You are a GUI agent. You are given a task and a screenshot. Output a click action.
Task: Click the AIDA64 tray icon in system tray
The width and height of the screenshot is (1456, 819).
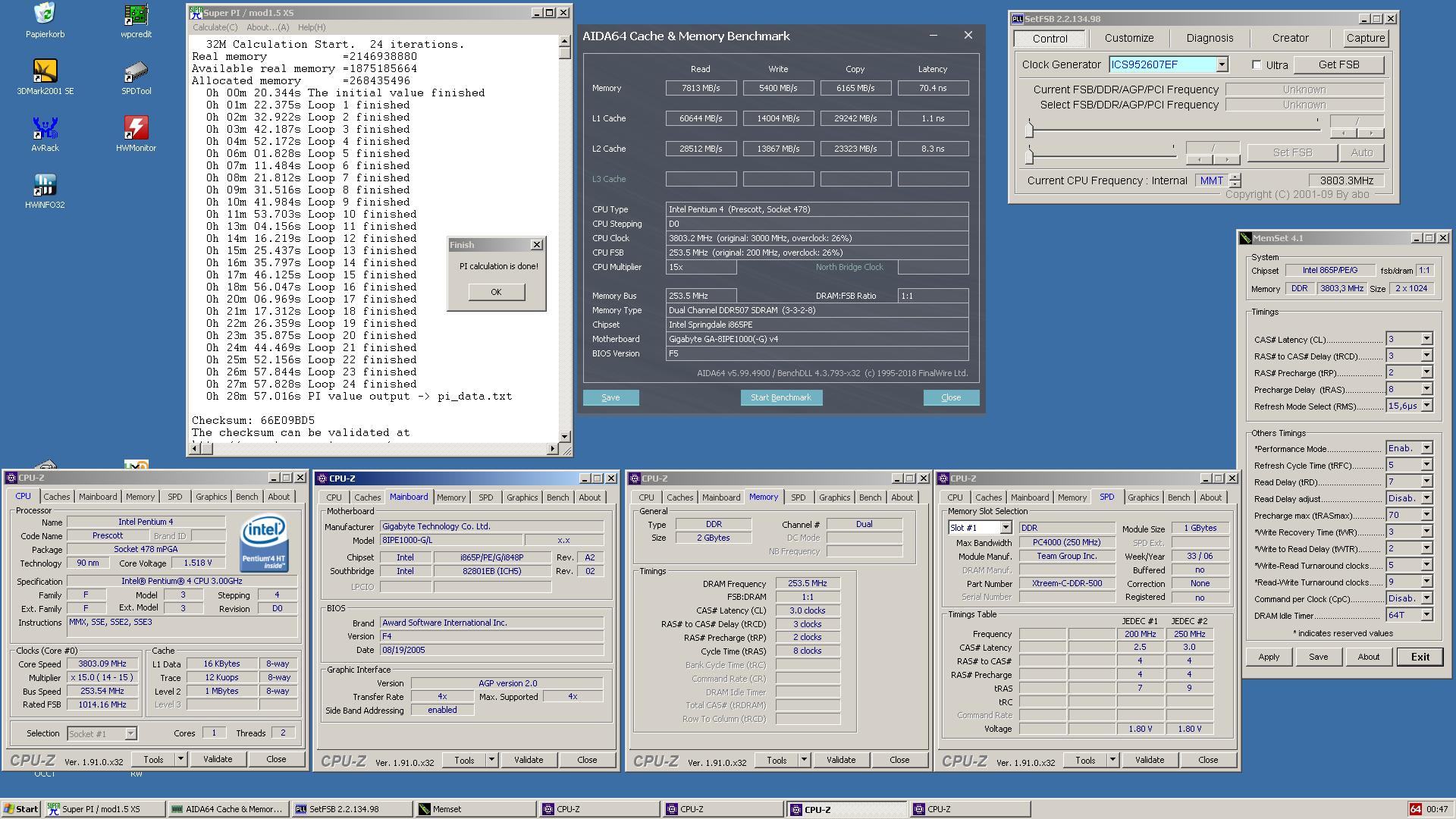pyautogui.click(x=1415, y=809)
